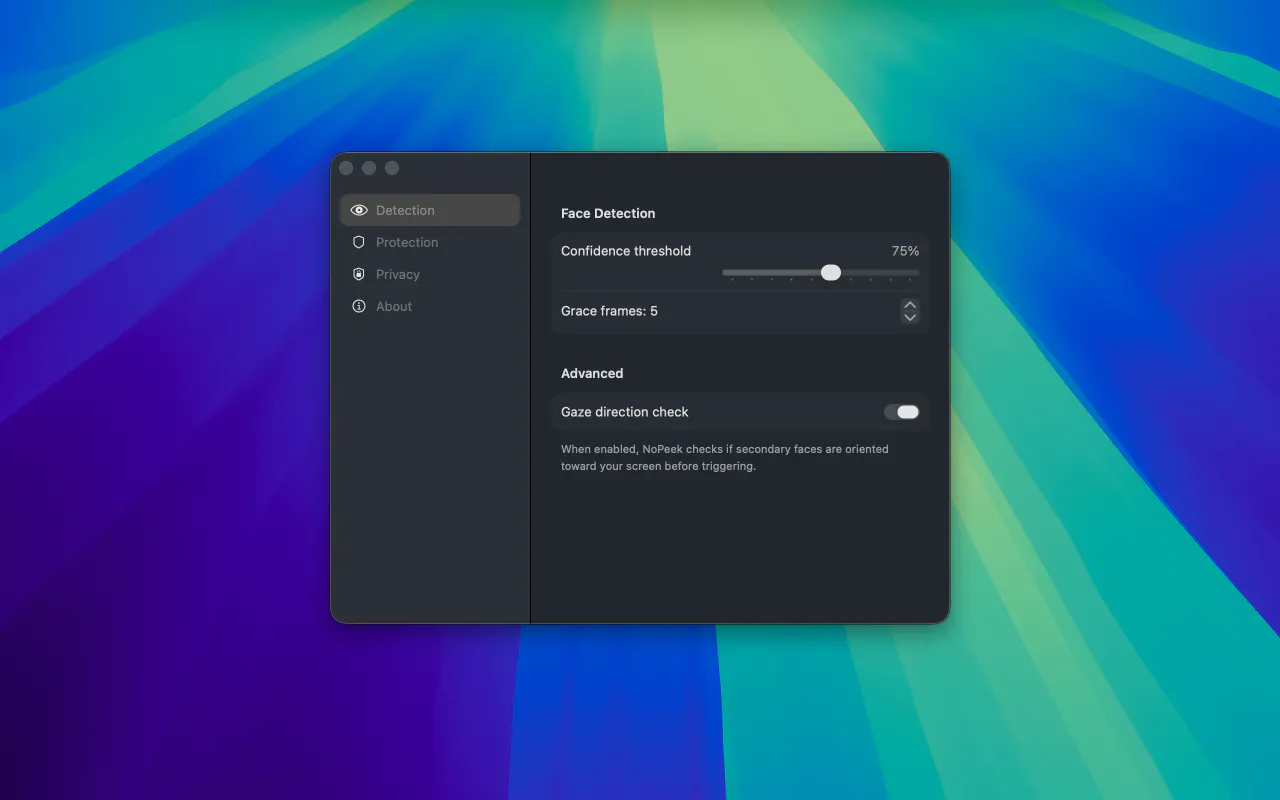Click the "When enabled, NoPeek checks" description
This screenshot has height=800, width=1280.
pos(725,458)
